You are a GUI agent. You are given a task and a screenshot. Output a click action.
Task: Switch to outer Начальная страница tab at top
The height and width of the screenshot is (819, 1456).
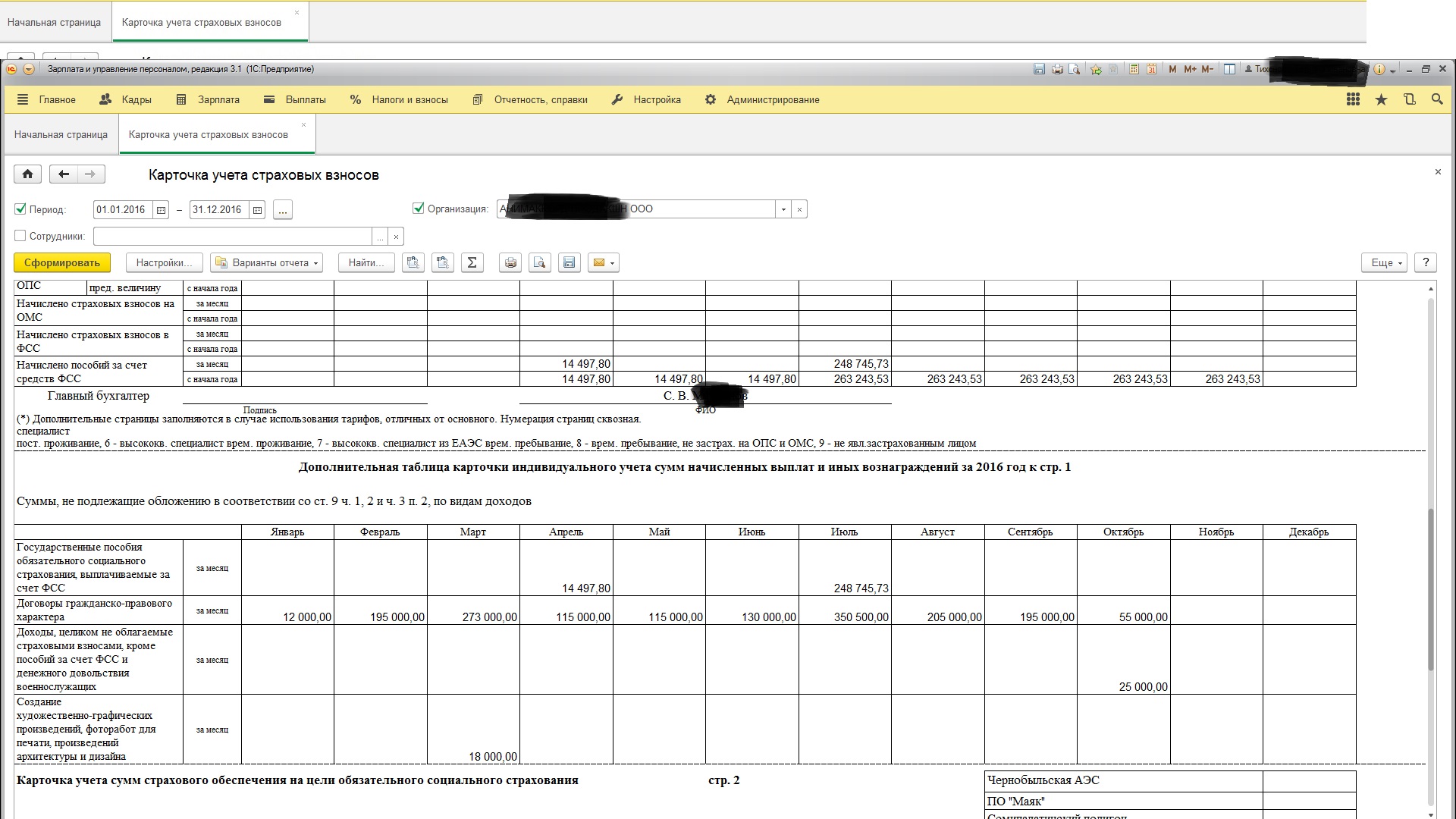(x=54, y=23)
